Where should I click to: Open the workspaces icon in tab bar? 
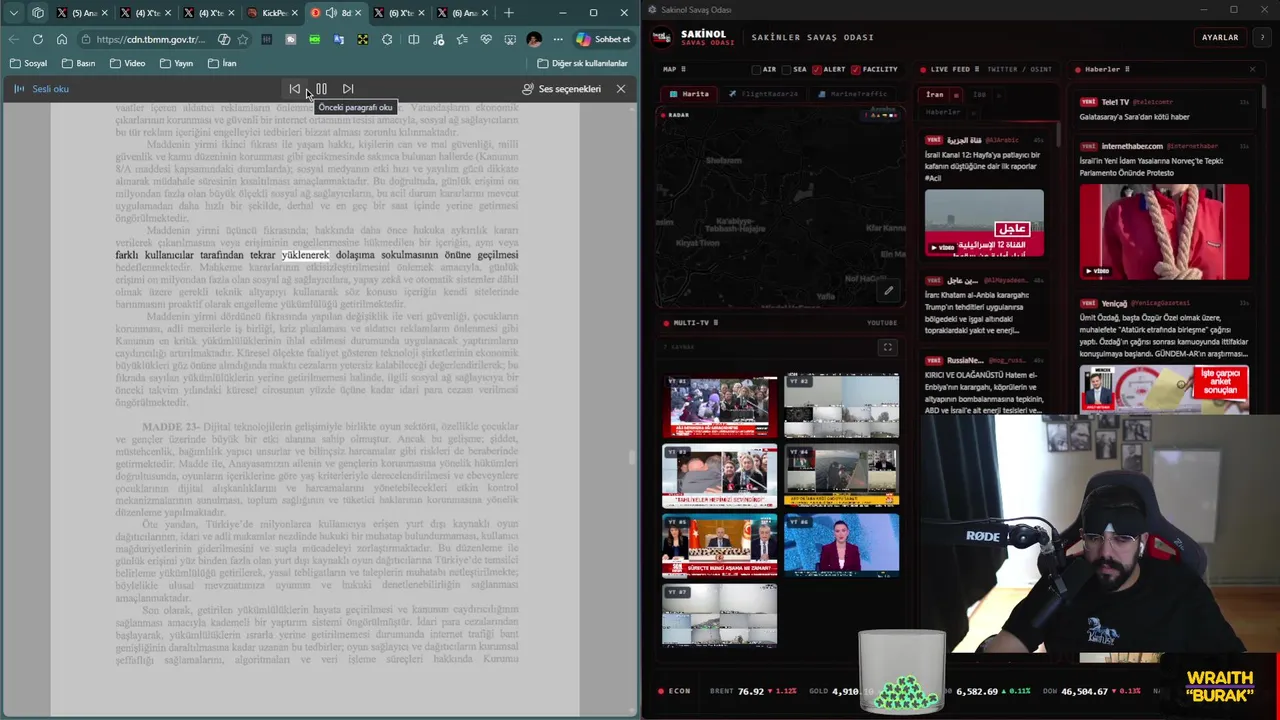click(38, 13)
